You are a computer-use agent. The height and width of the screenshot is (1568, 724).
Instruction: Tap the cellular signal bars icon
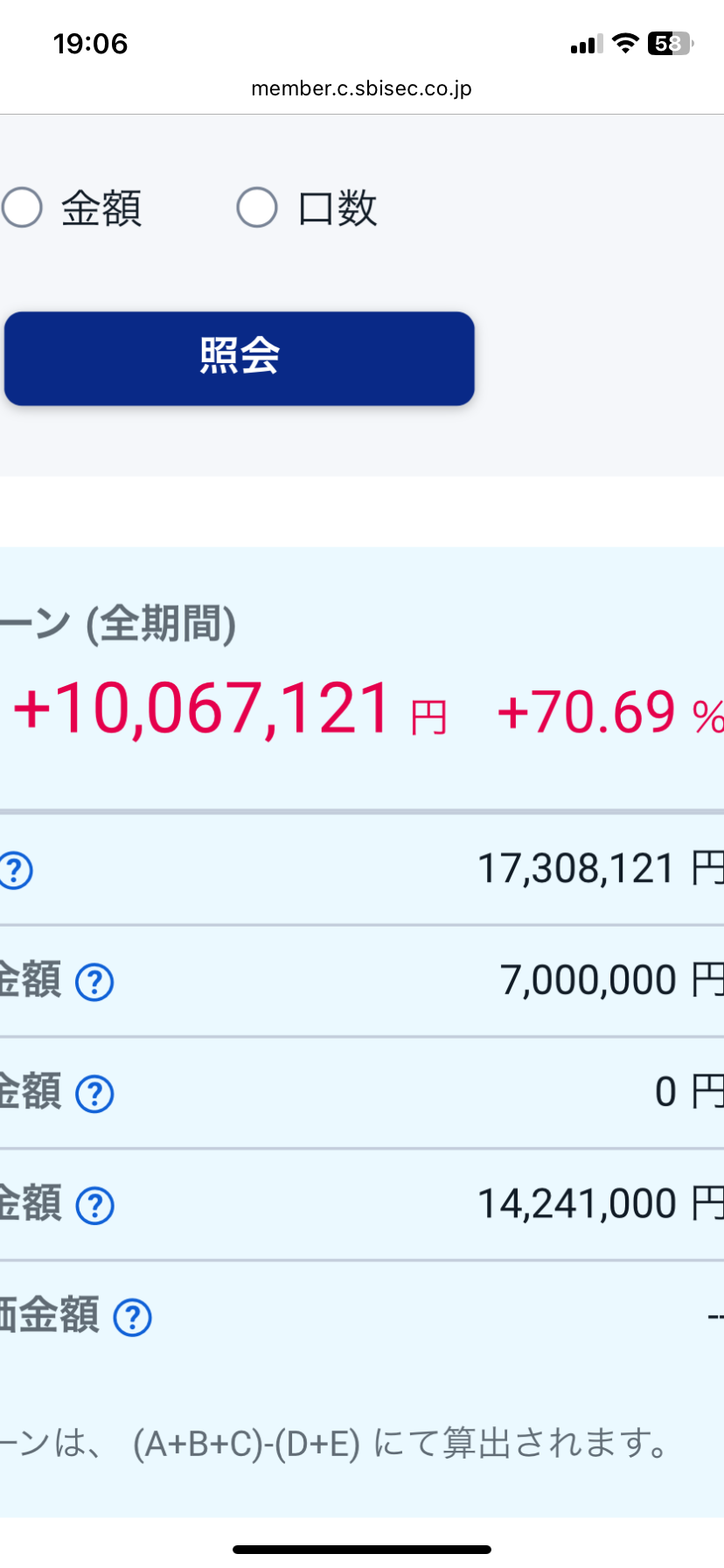586,44
